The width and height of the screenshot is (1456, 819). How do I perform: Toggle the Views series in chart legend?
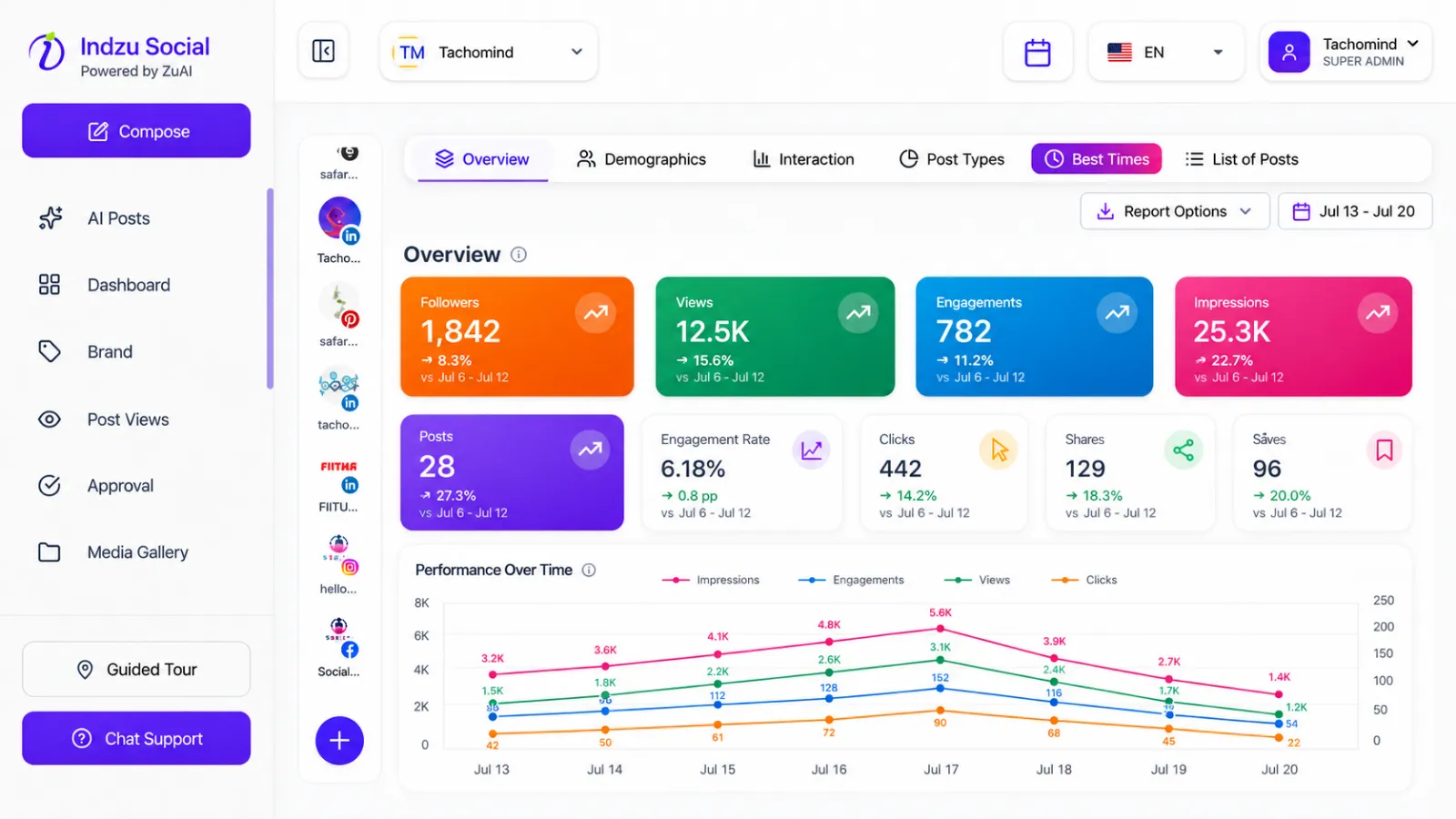coord(977,580)
